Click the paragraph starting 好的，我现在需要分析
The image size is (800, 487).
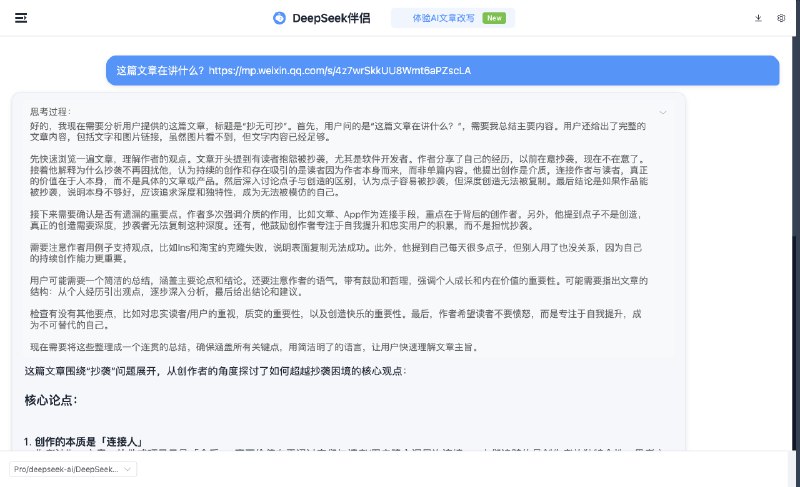338,131
